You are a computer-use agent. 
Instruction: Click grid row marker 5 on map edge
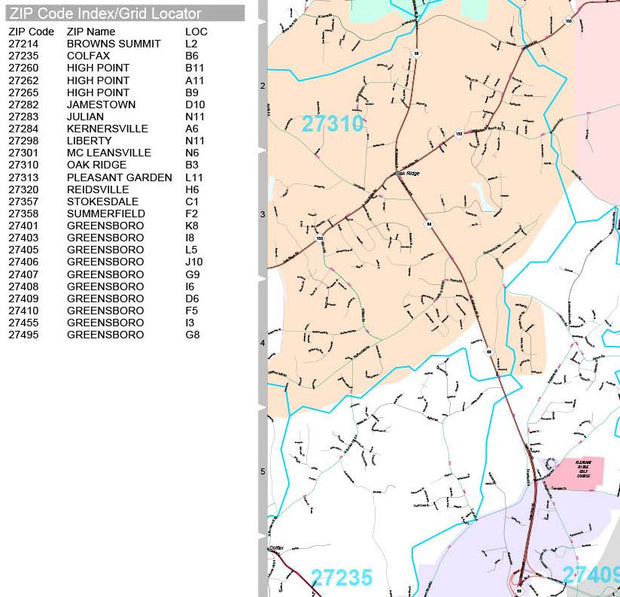[x=263, y=471]
